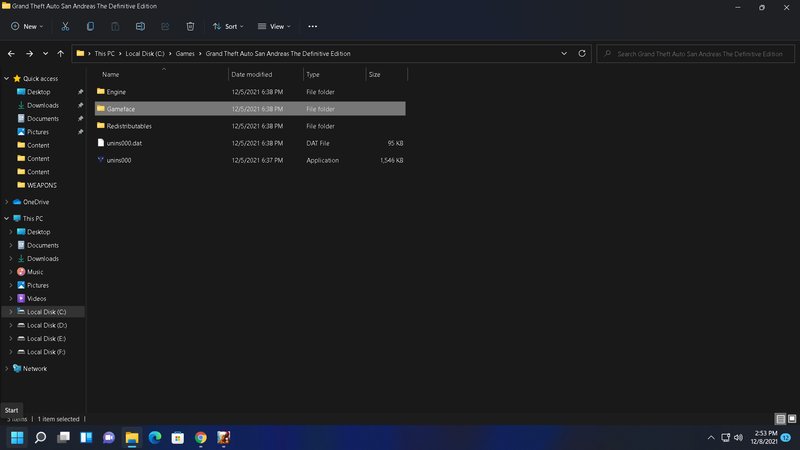Open Local Disk (E:) in sidebar
Viewport: 800px width, 450px height.
click(x=46, y=338)
